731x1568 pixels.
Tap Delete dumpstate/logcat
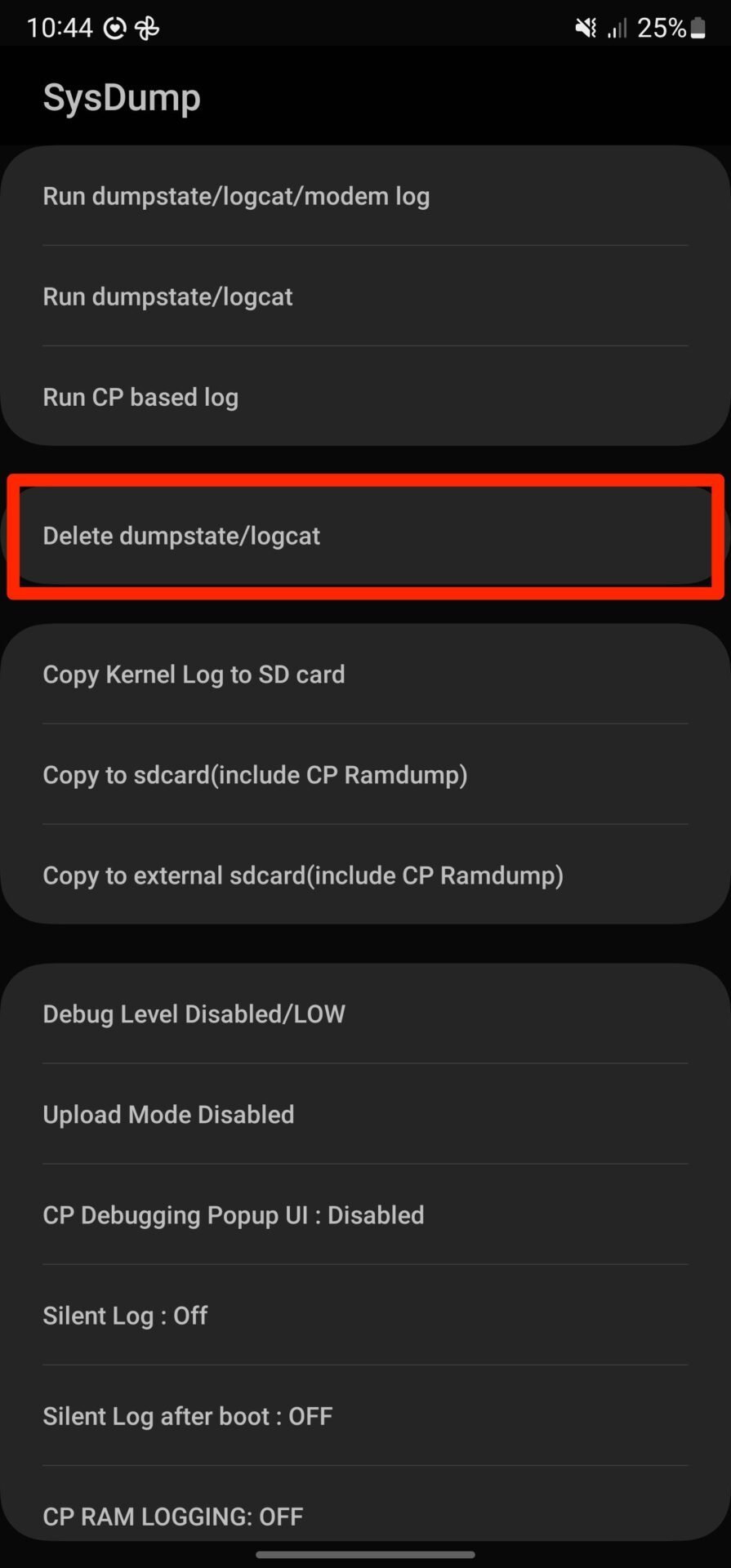point(365,536)
